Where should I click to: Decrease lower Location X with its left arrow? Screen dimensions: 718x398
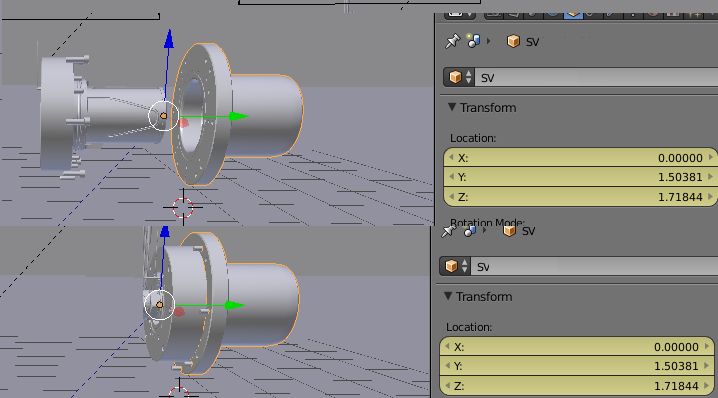pos(447,347)
